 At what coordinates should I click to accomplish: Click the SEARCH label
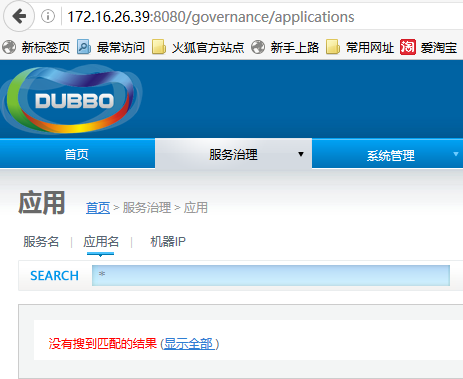click(54, 276)
